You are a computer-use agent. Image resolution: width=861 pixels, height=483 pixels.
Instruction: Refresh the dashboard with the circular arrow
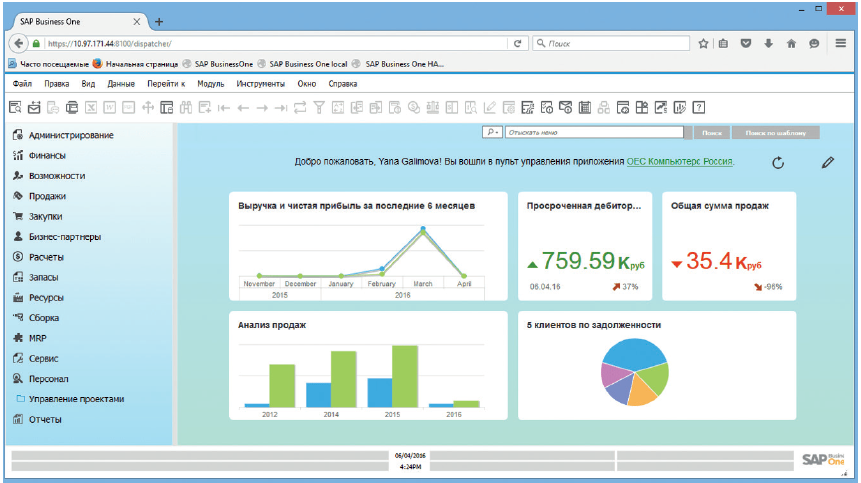pos(778,163)
